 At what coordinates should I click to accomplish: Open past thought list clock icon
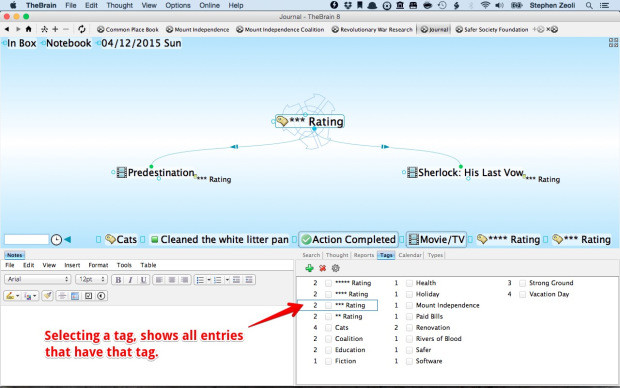coord(57,240)
